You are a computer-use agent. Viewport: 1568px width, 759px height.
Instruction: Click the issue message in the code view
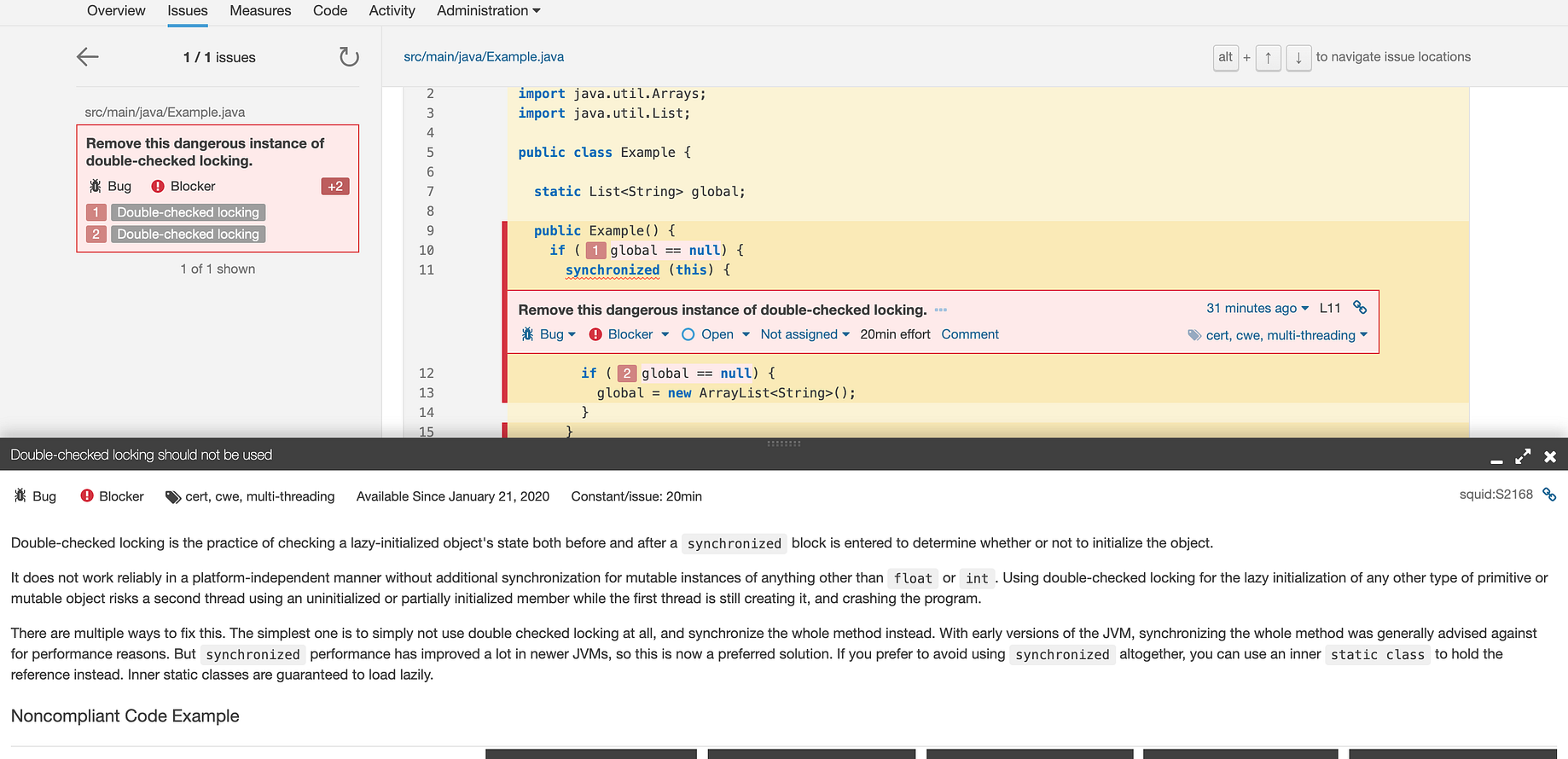[x=723, y=310]
